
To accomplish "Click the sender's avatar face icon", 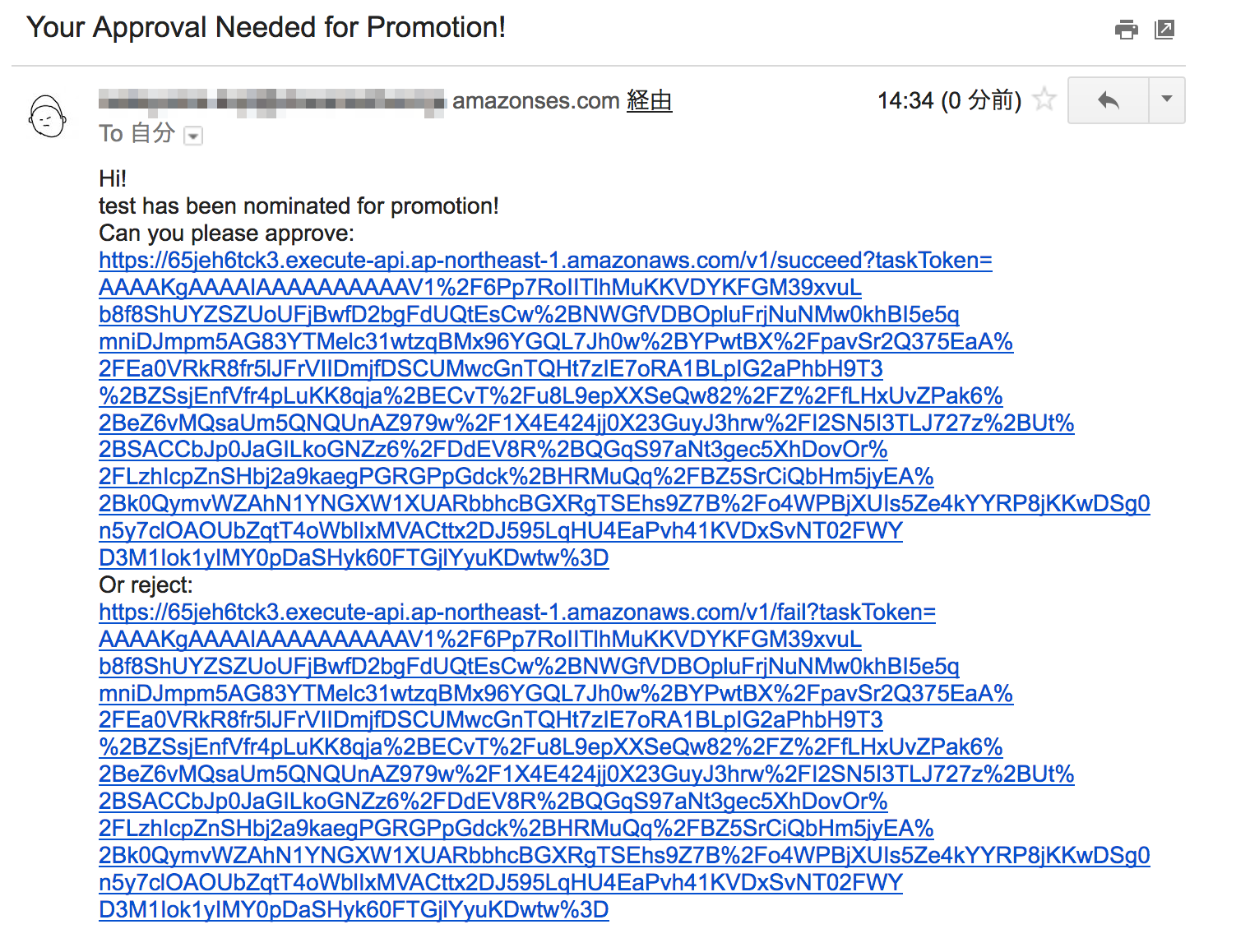I will tap(47, 117).
